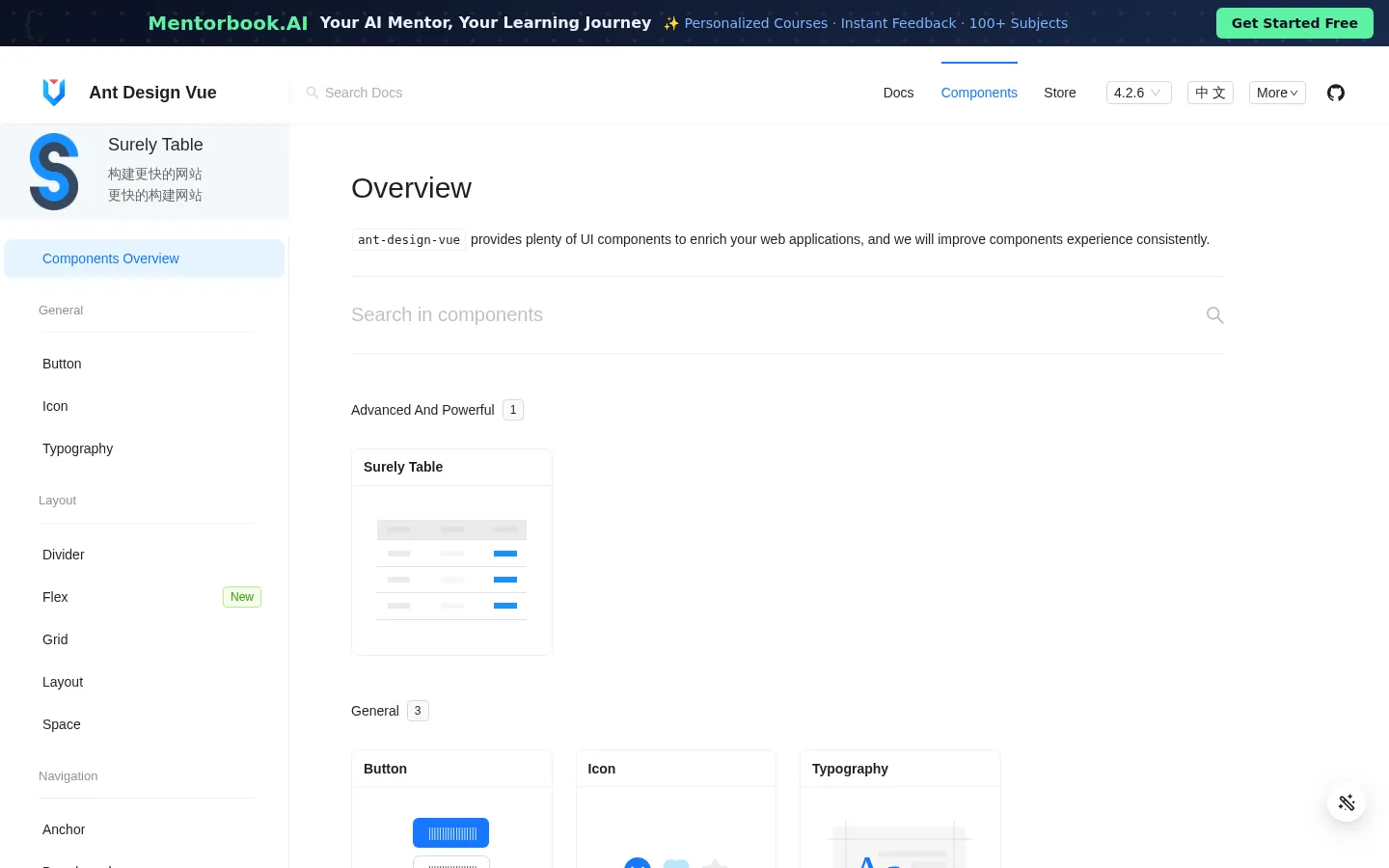
Task: Open Anchor in the sidebar
Action: pyautogui.click(x=145, y=829)
